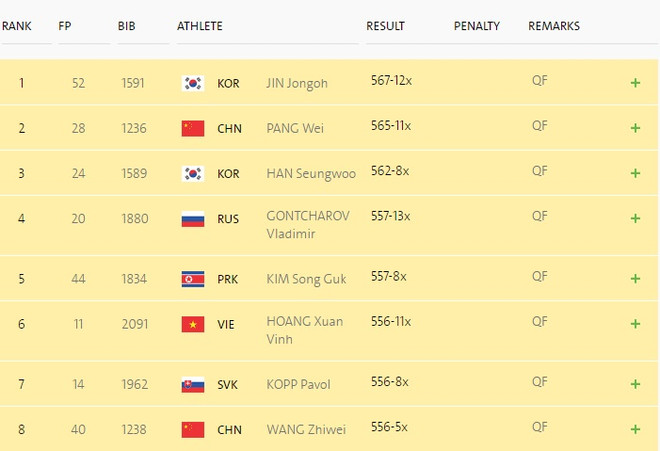
Task: Click Vietnam flag beside HOANG Xuan Vinh
Action: (x=193, y=324)
